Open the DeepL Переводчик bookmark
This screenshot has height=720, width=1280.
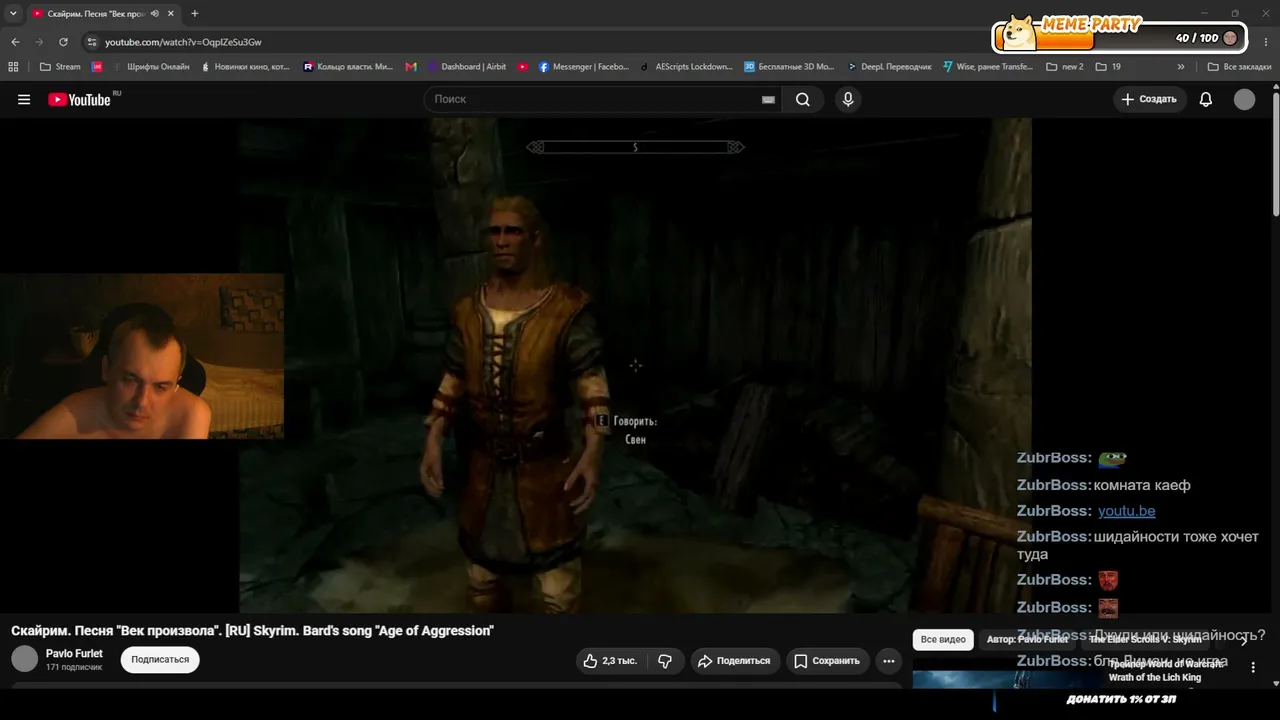click(888, 67)
